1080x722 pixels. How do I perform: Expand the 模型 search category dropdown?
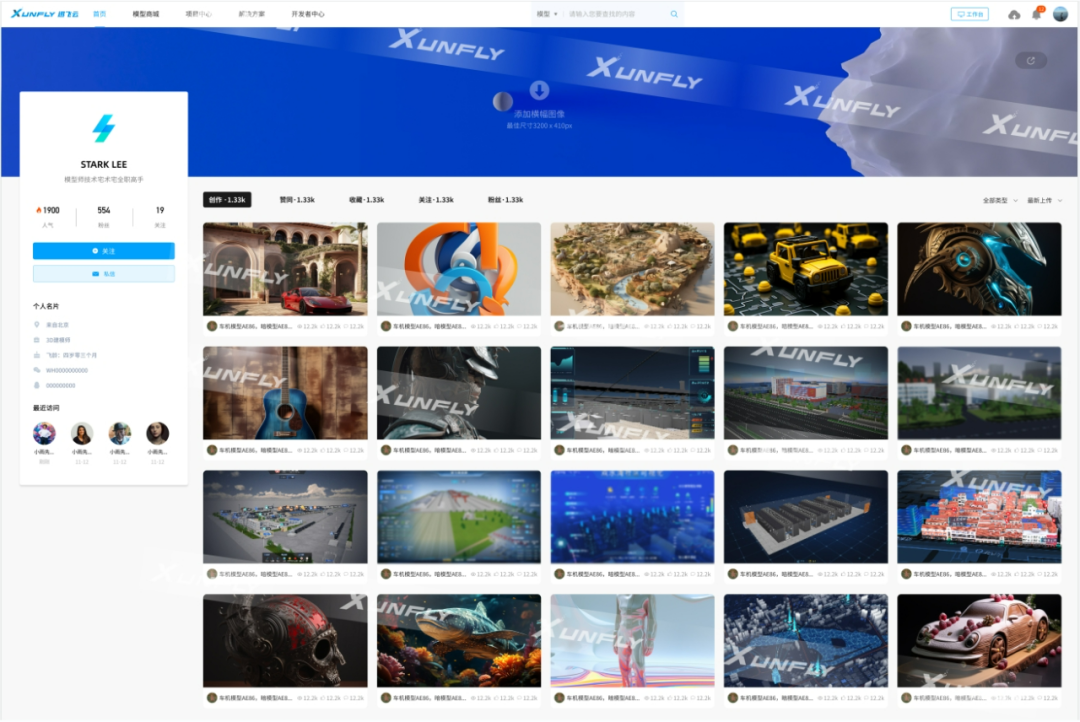pyautogui.click(x=547, y=14)
